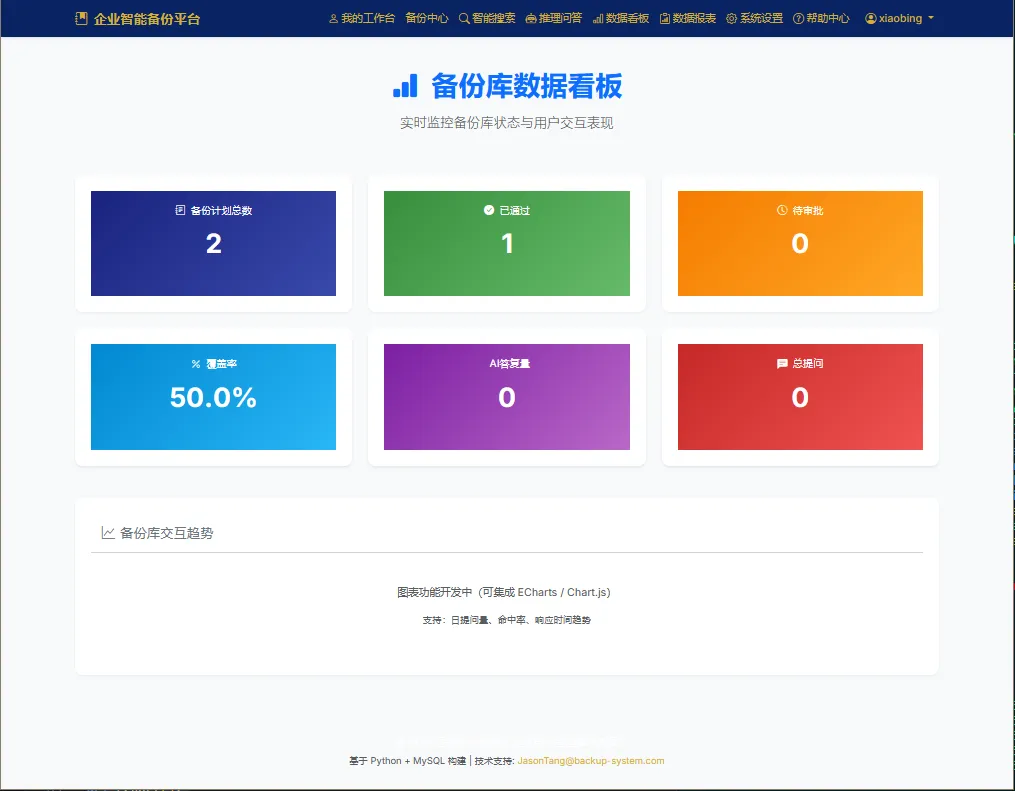This screenshot has height=791, width=1015.
Task: Click text 支持：日提问量、命中率、响应时间趋势
Action: tap(507, 620)
